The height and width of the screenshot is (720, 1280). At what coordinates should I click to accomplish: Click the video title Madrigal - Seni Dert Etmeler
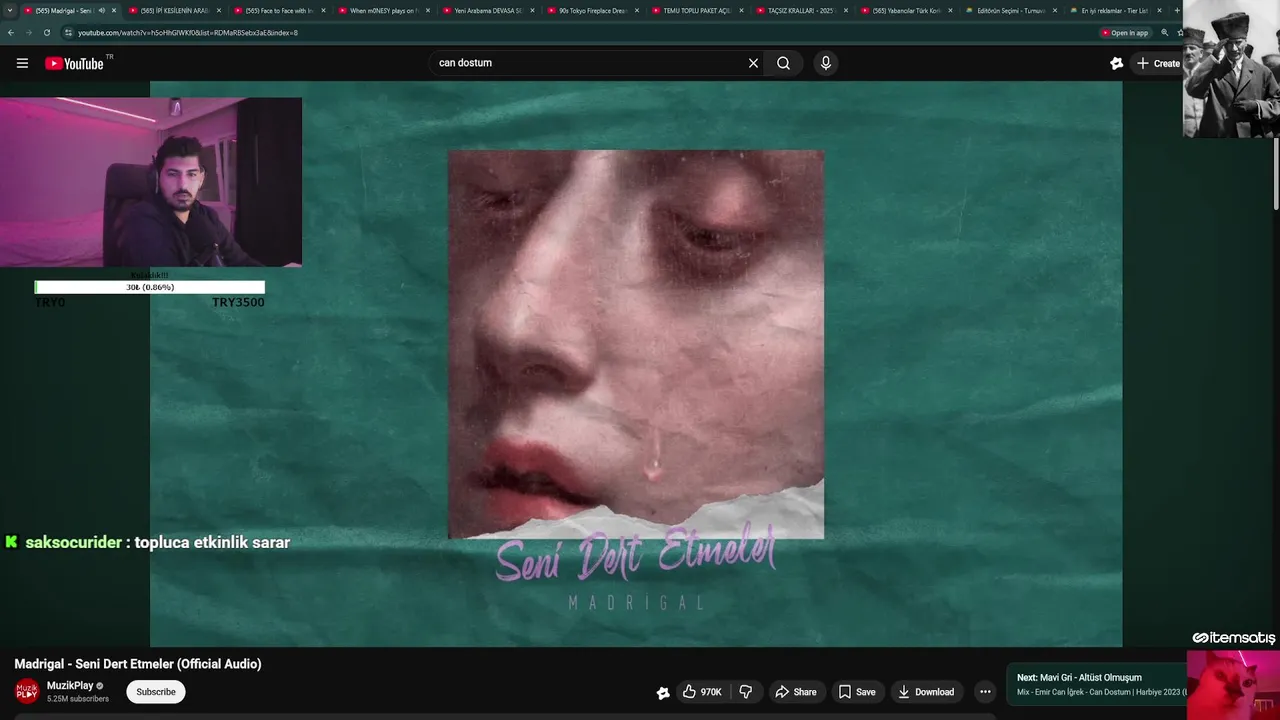tap(138, 664)
